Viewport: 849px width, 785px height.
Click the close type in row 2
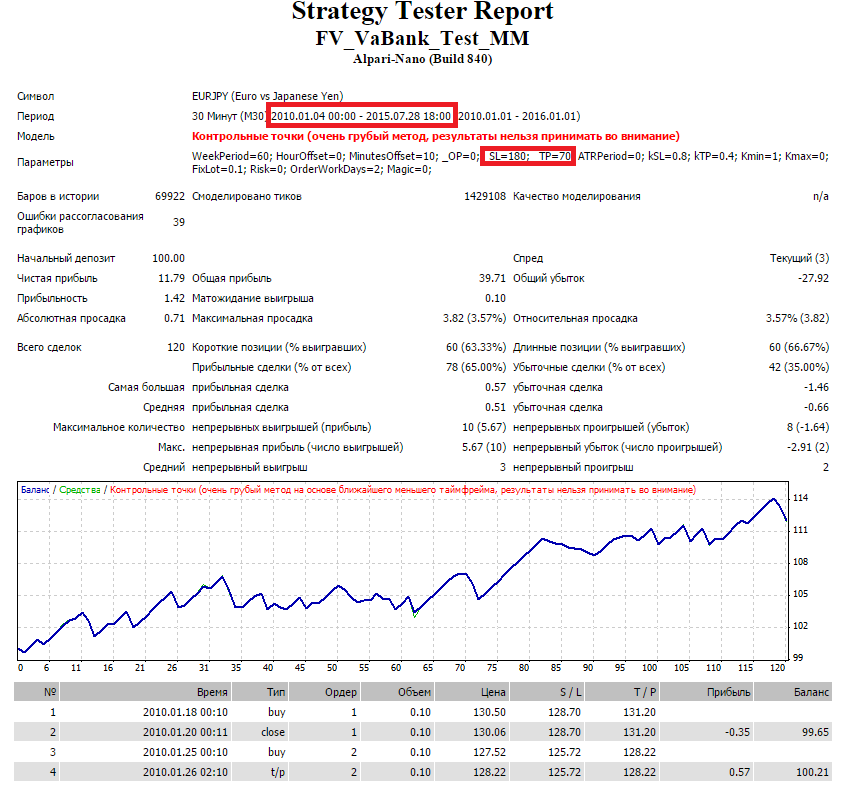click(273, 732)
